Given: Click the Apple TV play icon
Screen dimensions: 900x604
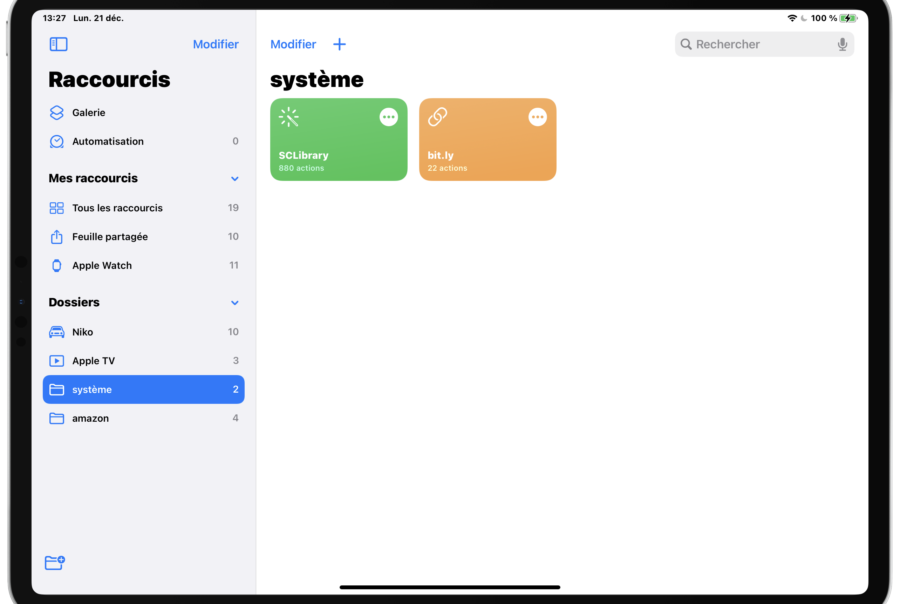Looking at the screenshot, I should (57, 361).
